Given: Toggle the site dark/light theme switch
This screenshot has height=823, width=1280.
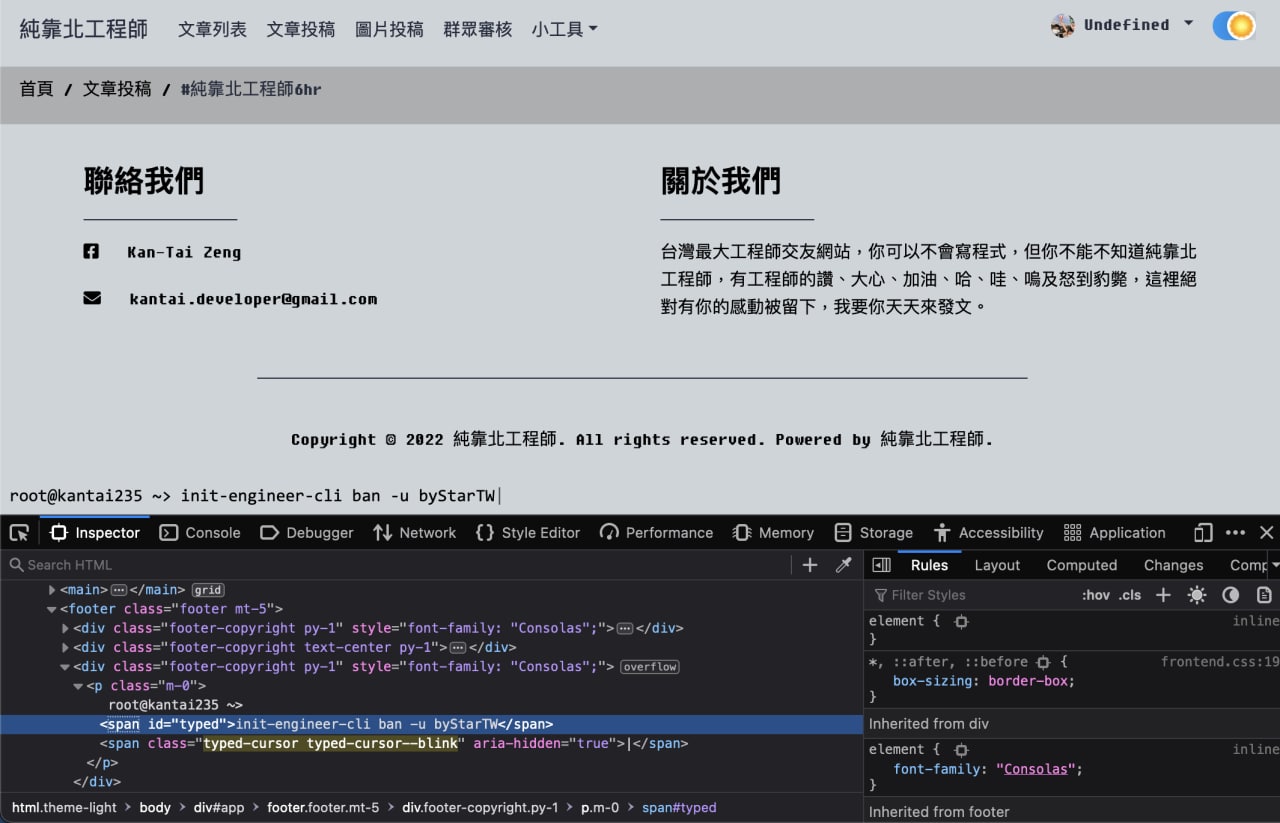Looking at the screenshot, I should click(1234, 26).
